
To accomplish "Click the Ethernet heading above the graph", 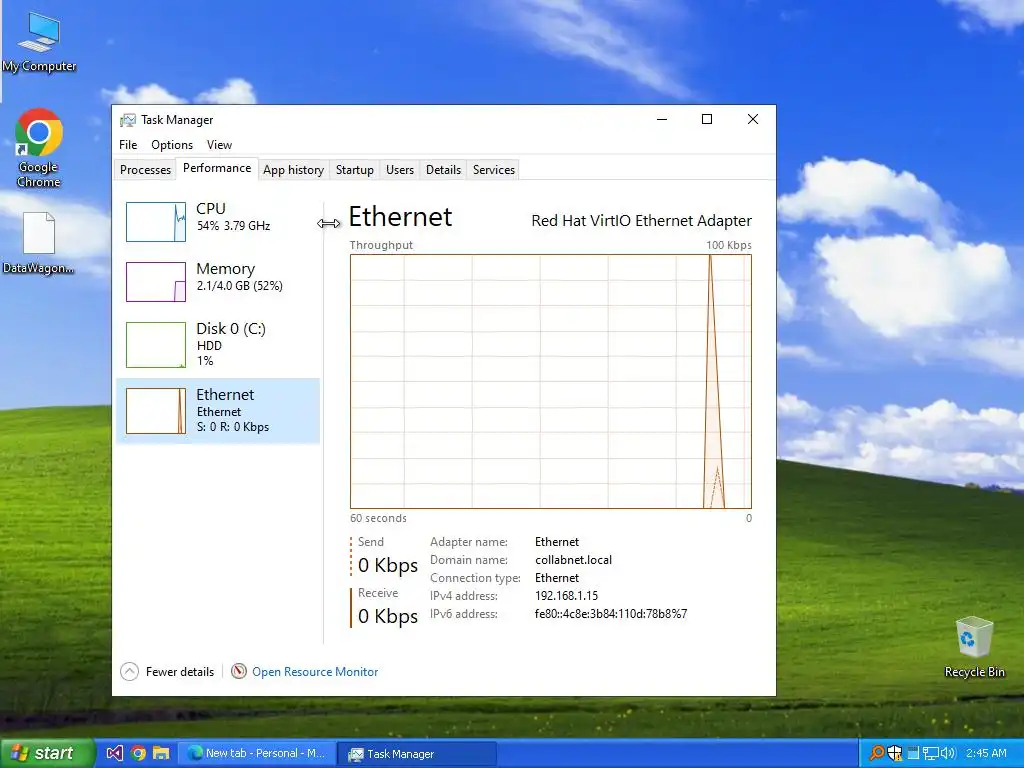I will pos(400,217).
